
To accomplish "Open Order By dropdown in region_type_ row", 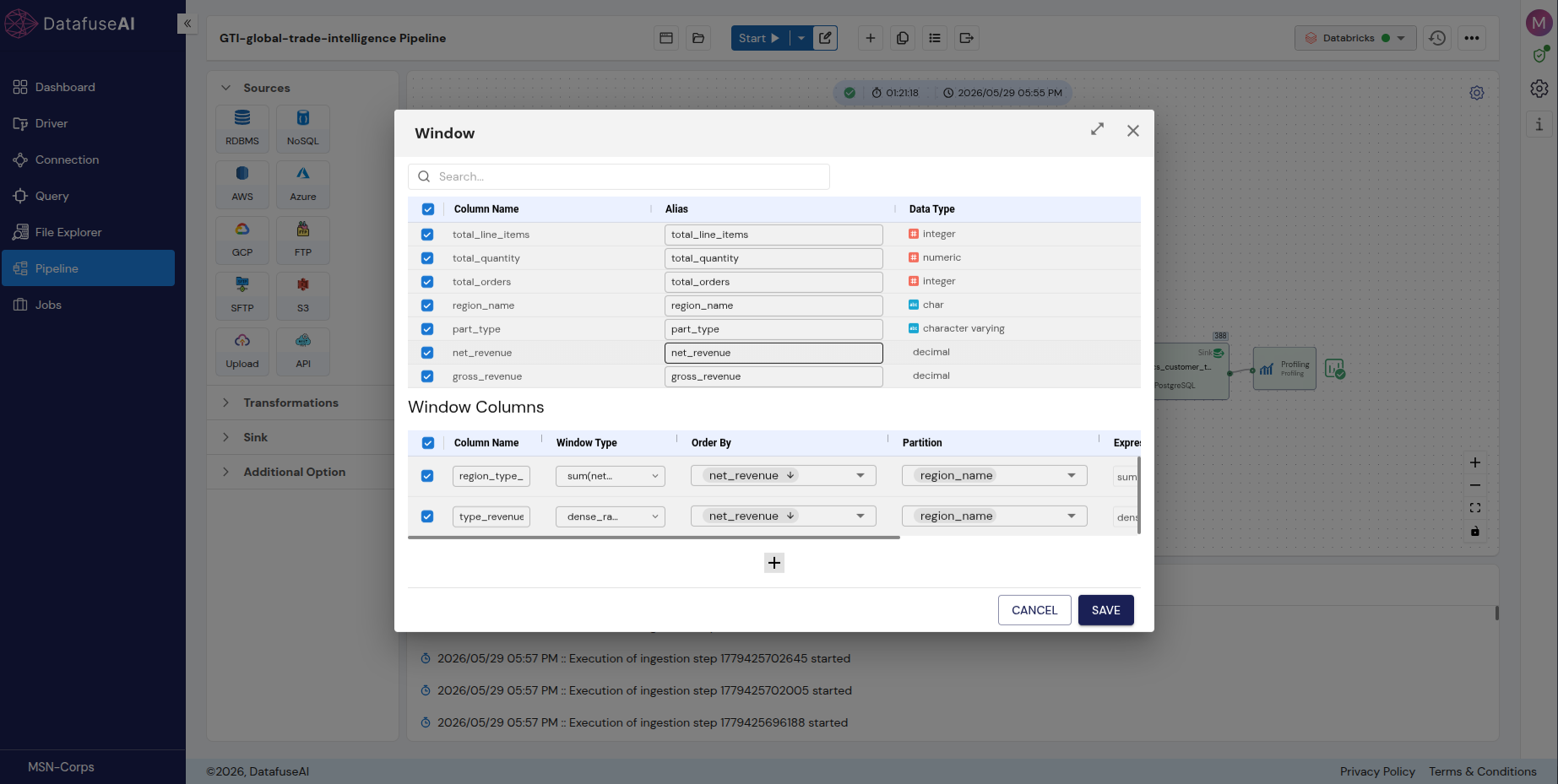I will pyautogui.click(x=784, y=476).
